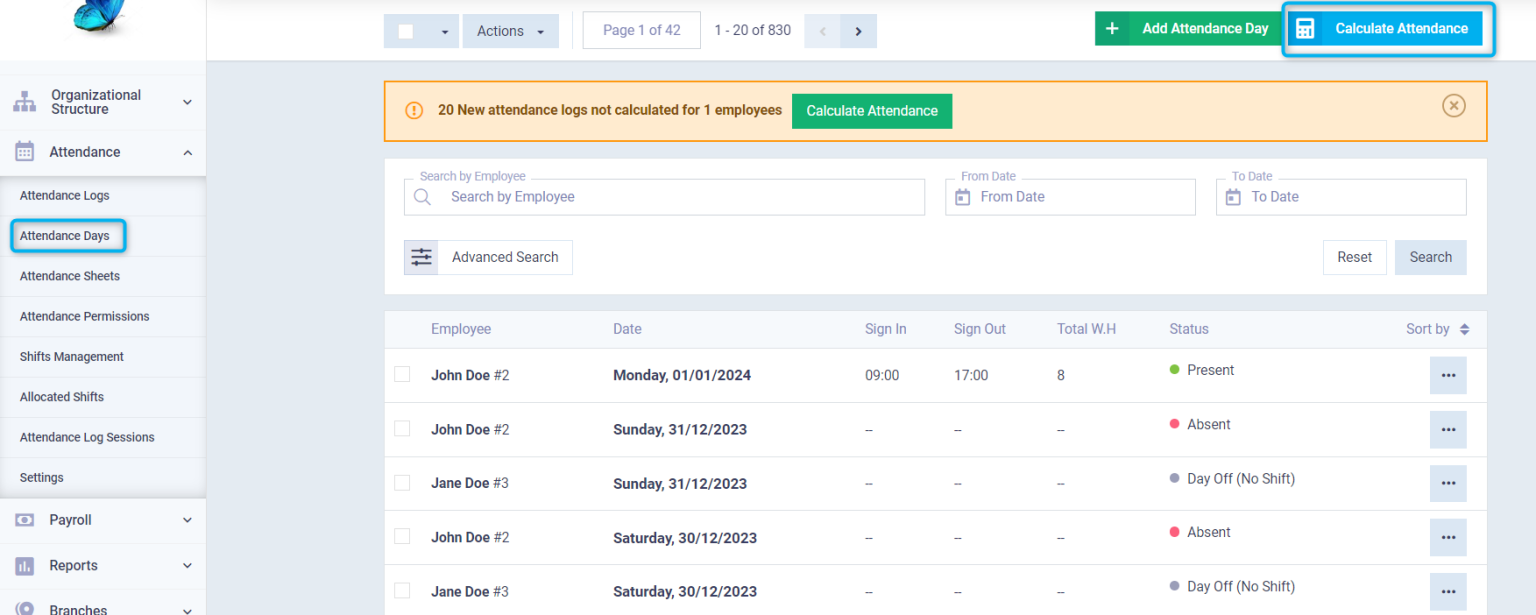
Task: Open the Sort by dropdown
Action: tap(1437, 329)
